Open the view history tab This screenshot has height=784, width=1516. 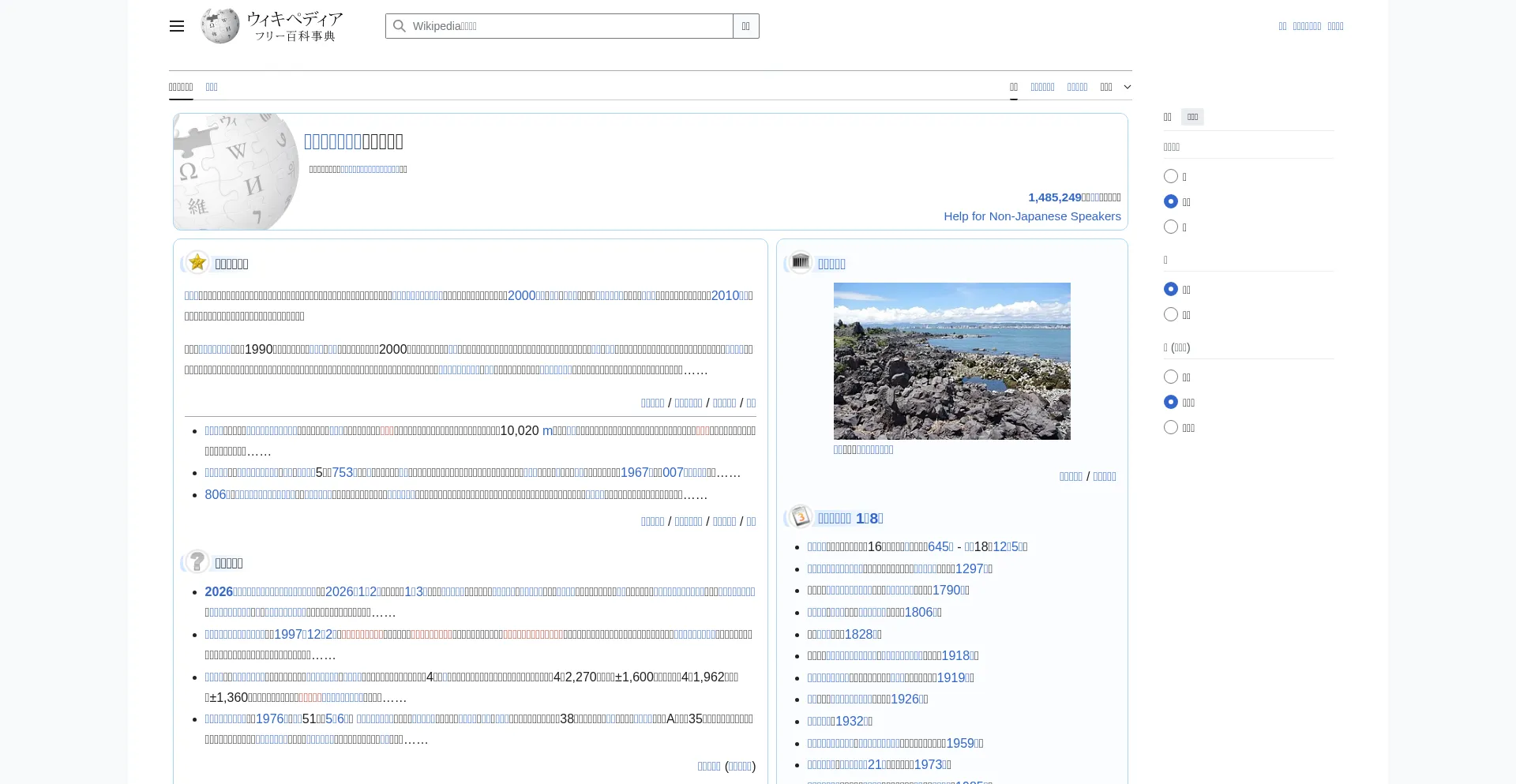coord(1077,87)
